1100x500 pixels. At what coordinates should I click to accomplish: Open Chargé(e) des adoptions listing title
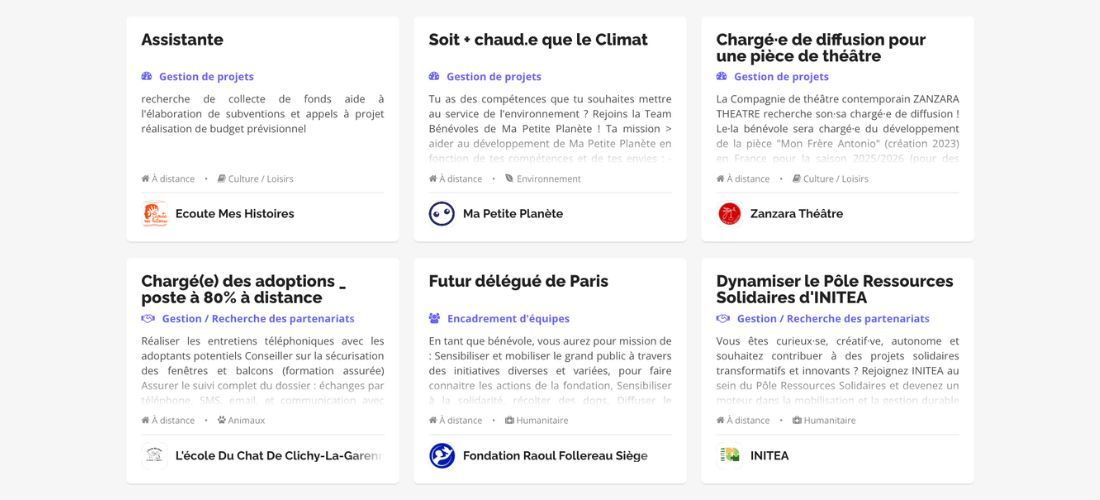coord(243,289)
